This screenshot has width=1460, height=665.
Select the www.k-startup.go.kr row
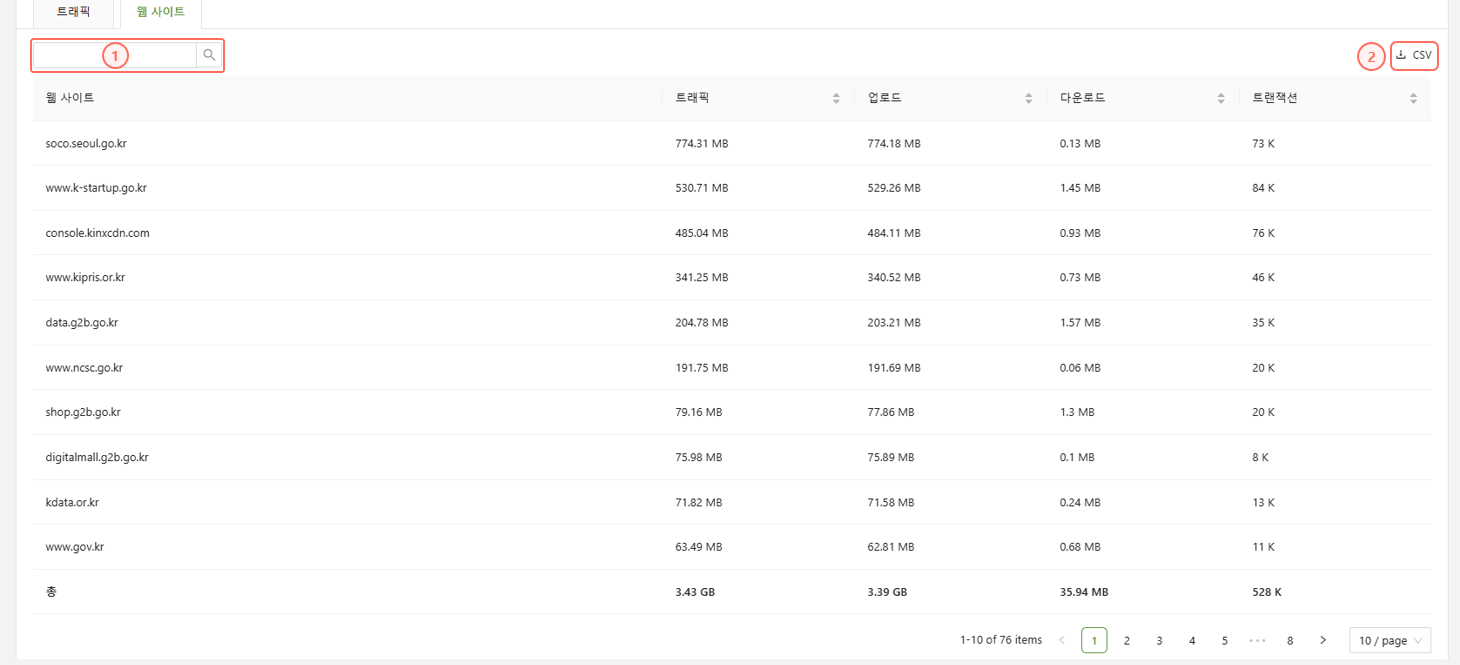tap(96, 188)
